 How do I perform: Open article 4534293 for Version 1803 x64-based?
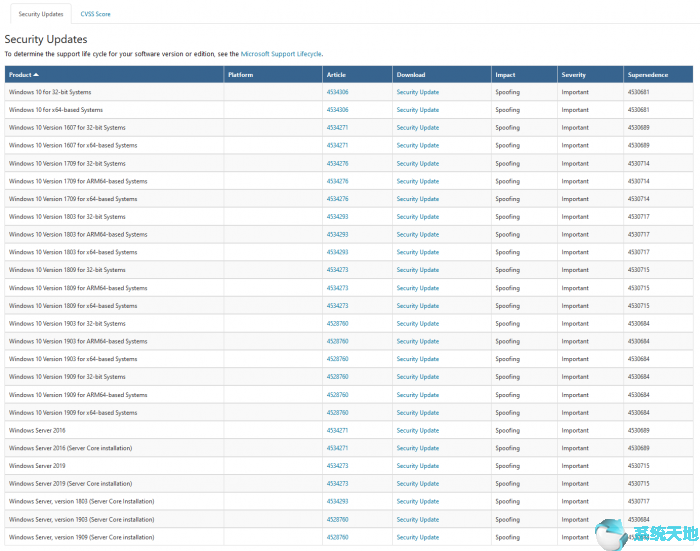[337, 252]
